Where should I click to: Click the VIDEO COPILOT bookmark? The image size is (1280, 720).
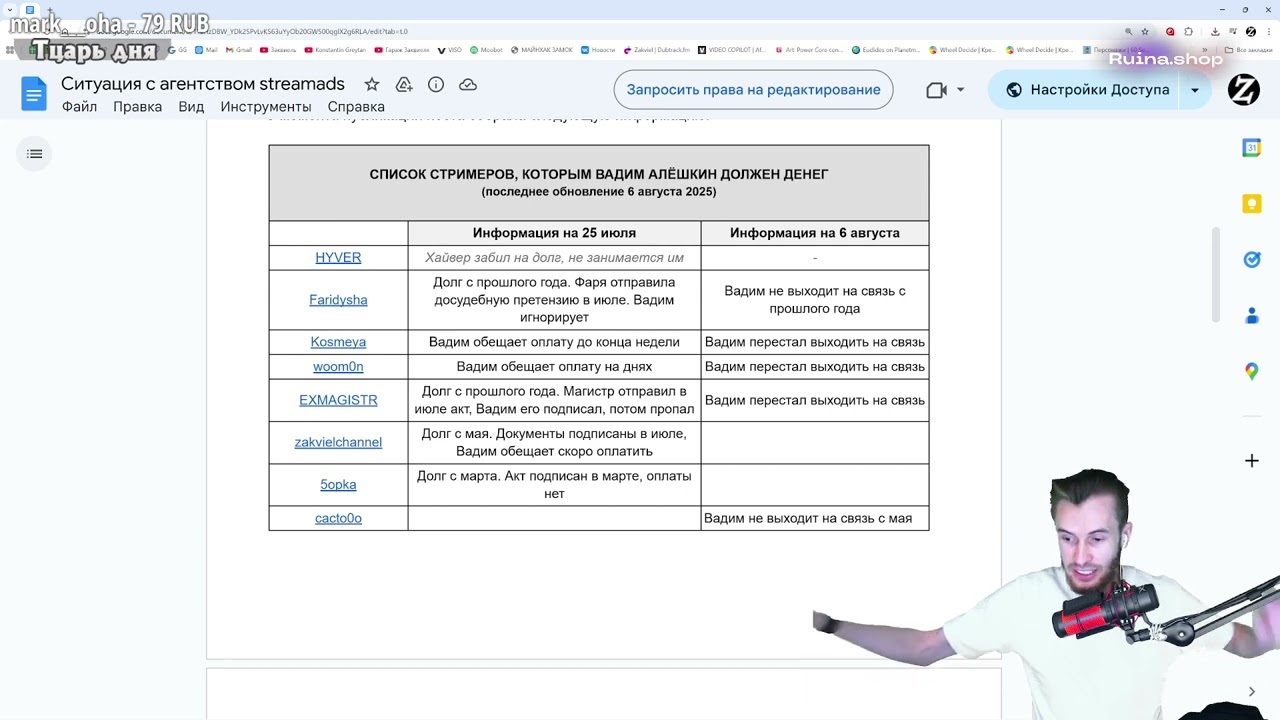pyautogui.click(x=732, y=50)
